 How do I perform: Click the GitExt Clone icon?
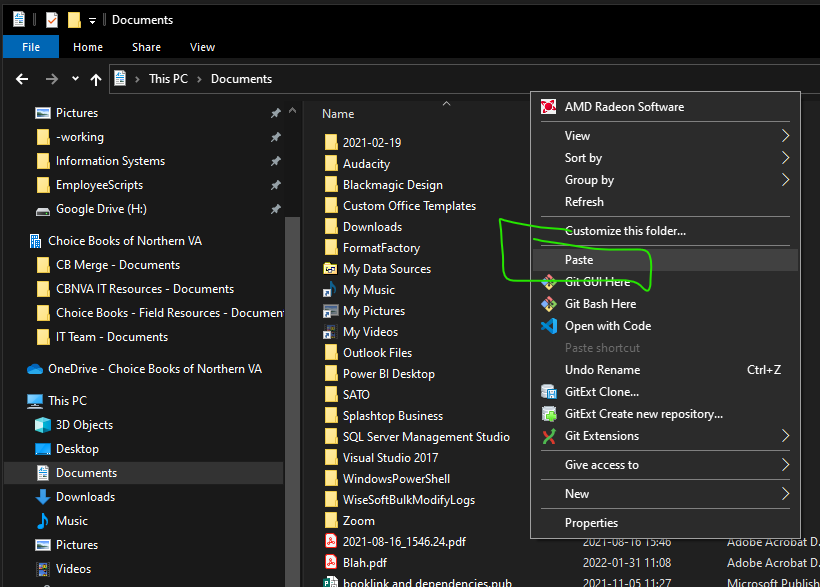point(549,392)
